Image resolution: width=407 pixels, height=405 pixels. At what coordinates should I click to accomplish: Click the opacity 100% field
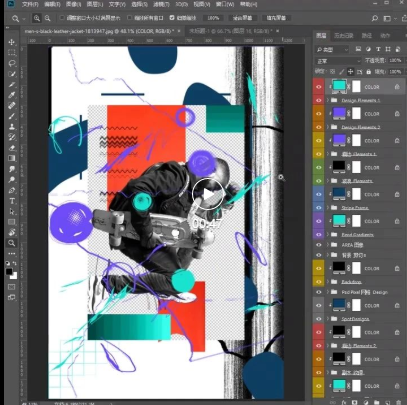(x=395, y=61)
